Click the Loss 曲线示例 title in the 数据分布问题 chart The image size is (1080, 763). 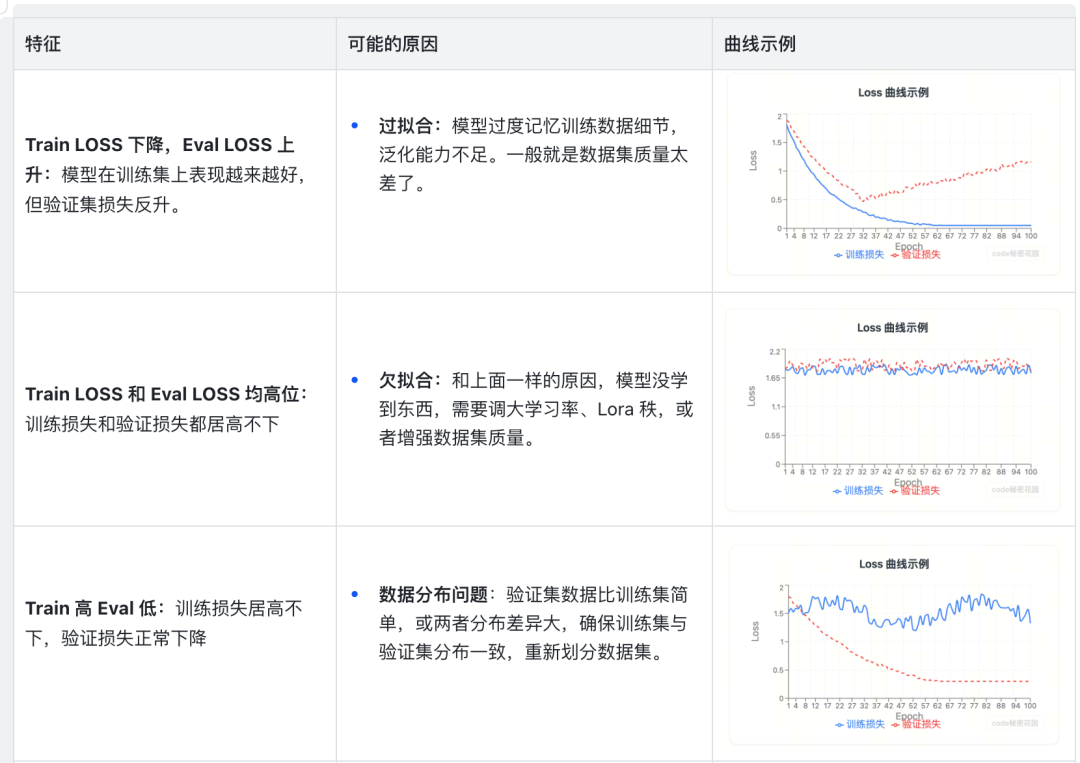click(x=894, y=565)
